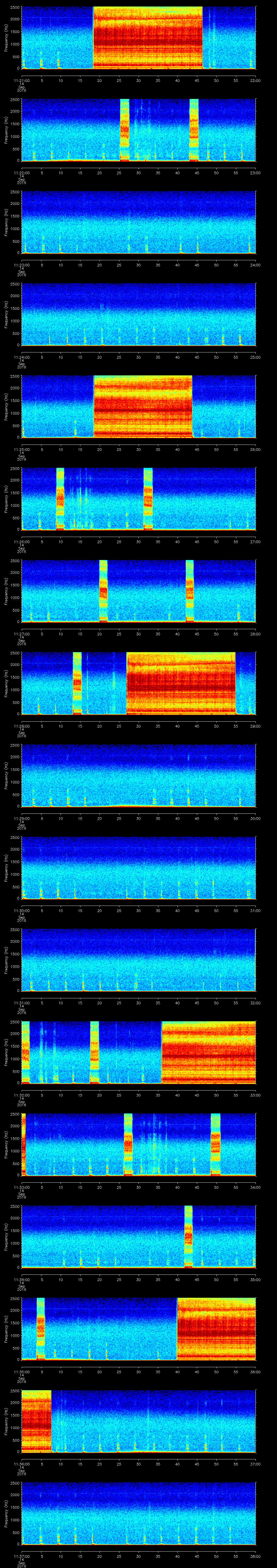Click the wide red noise block in the 11:25:00 spectrogram

(x=143, y=407)
